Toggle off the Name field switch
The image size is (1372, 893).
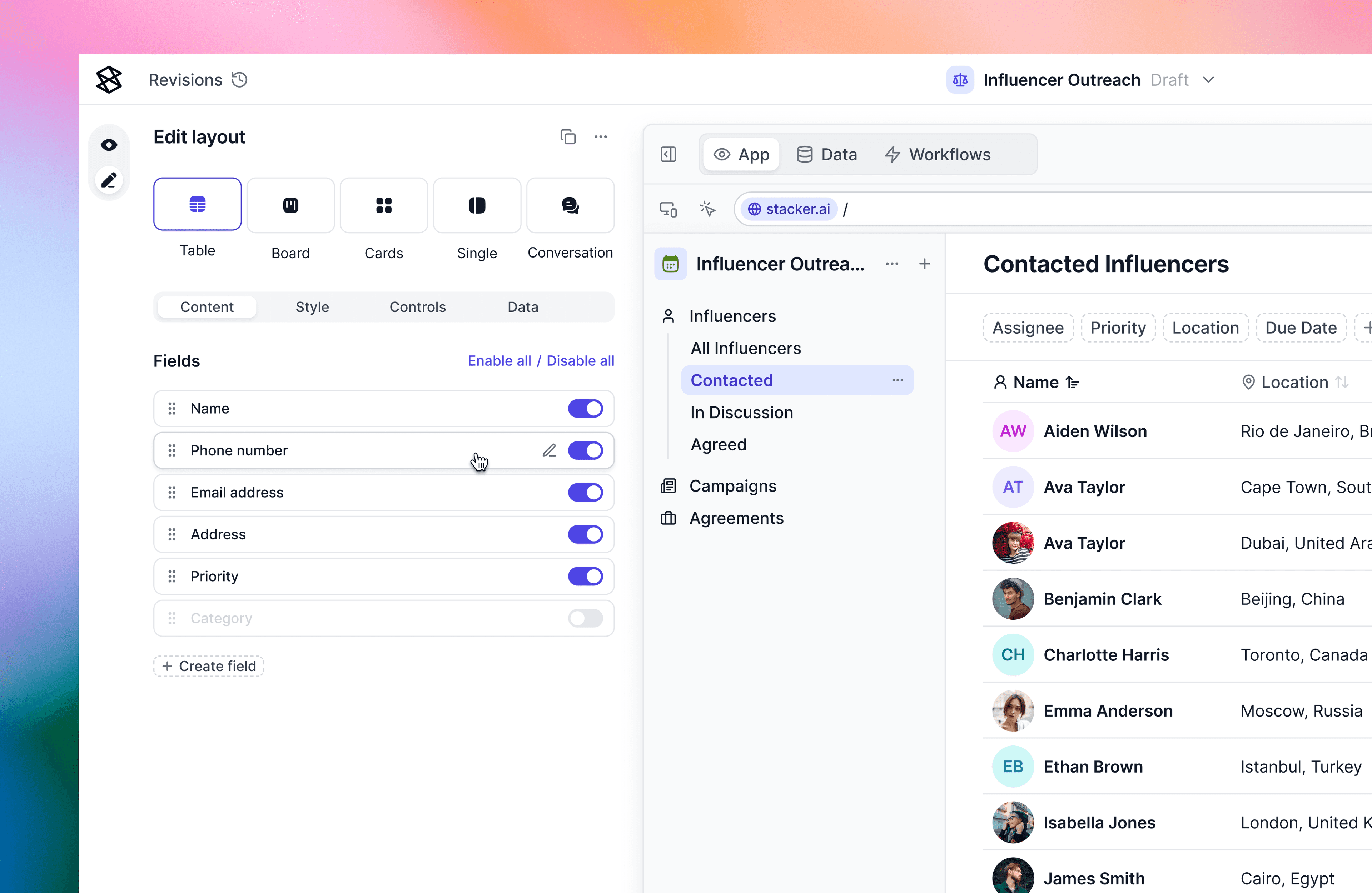click(585, 409)
